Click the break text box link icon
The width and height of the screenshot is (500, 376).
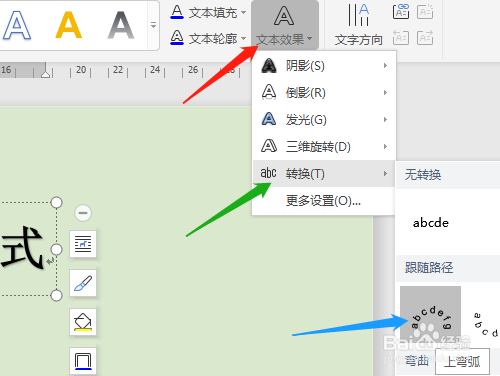pyautogui.click(x=425, y=12)
